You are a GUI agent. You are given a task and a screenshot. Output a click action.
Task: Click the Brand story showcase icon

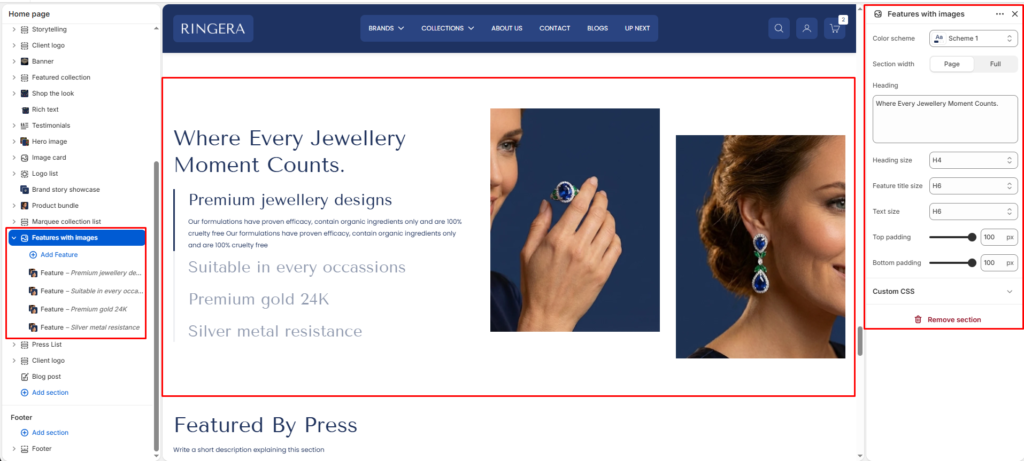25,189
